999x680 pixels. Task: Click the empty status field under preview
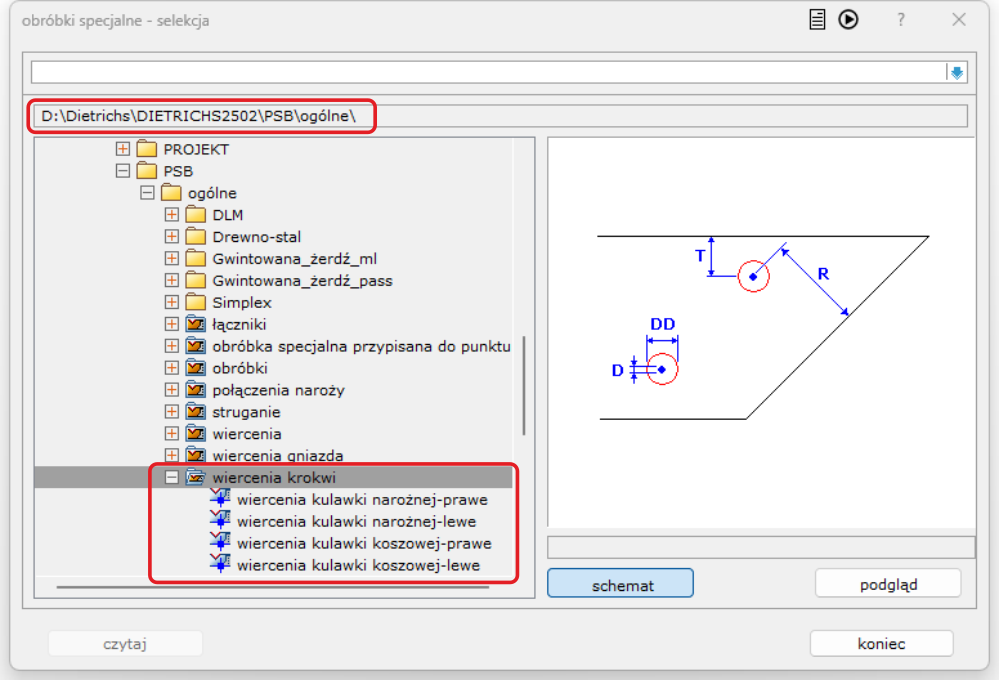(761, 547)
